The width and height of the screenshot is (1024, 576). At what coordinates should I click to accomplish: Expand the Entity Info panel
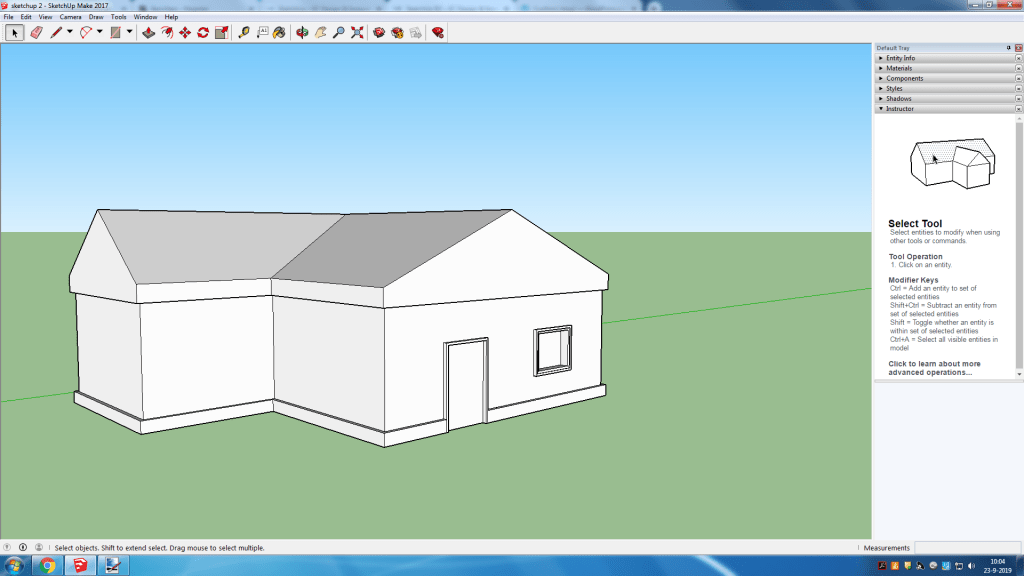tap(900, 58)
